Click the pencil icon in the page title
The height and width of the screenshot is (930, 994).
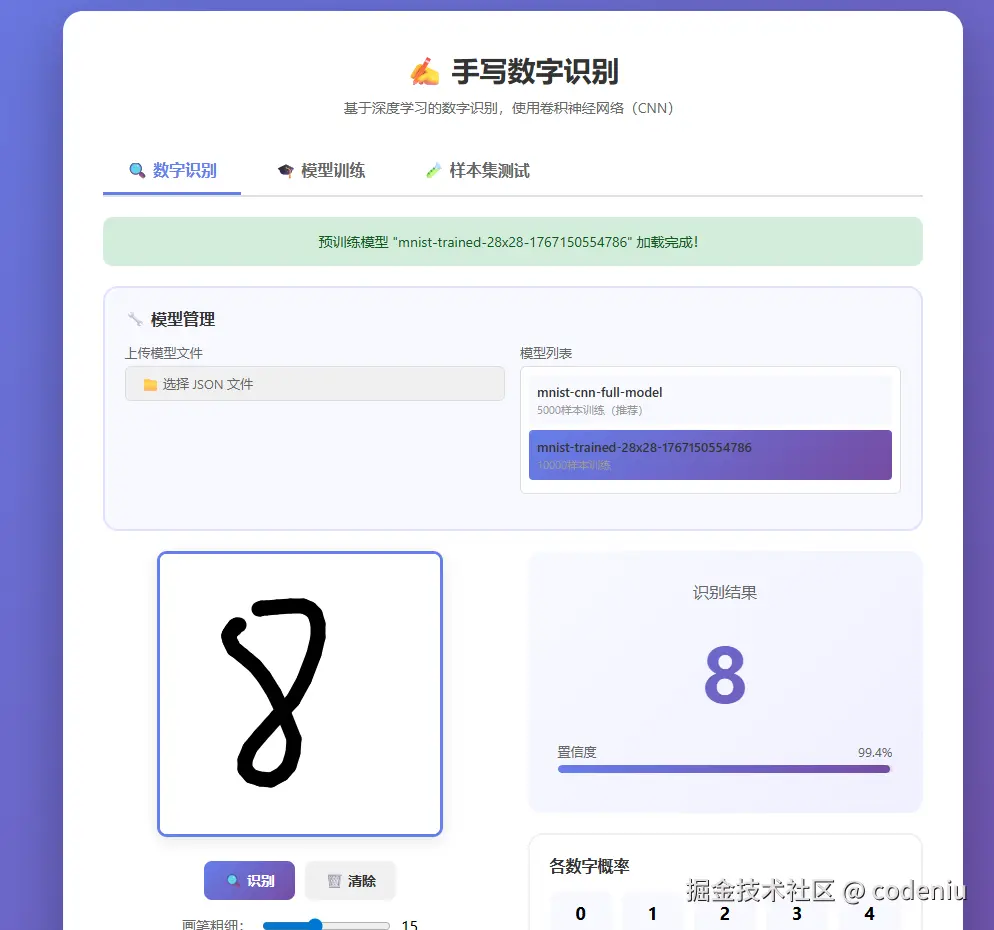point(424,69)
